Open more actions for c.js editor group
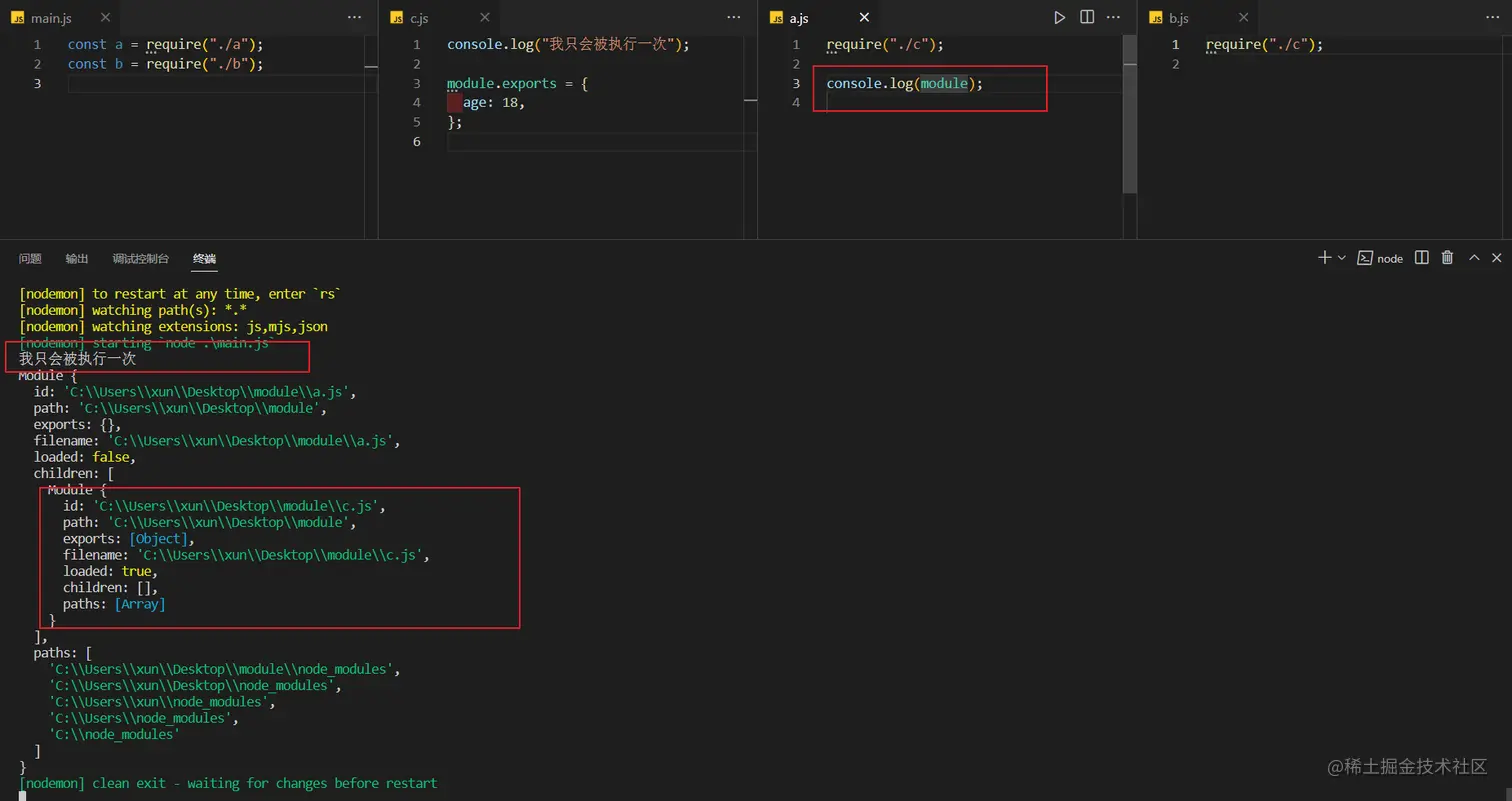The height and width of the screenshot is (801, 1512). point(734,18)
